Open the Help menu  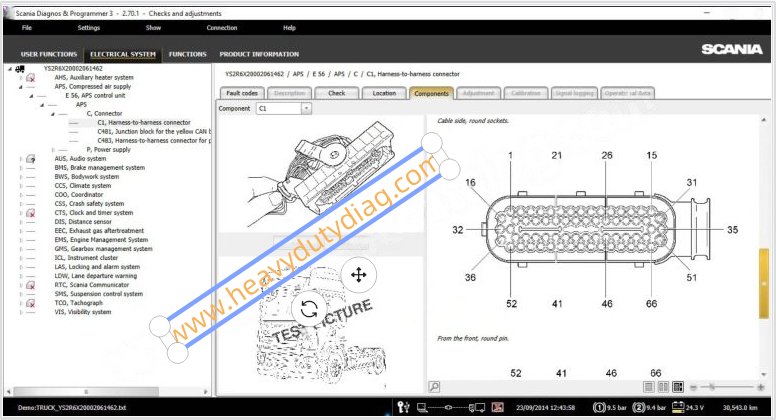(290, 28)
